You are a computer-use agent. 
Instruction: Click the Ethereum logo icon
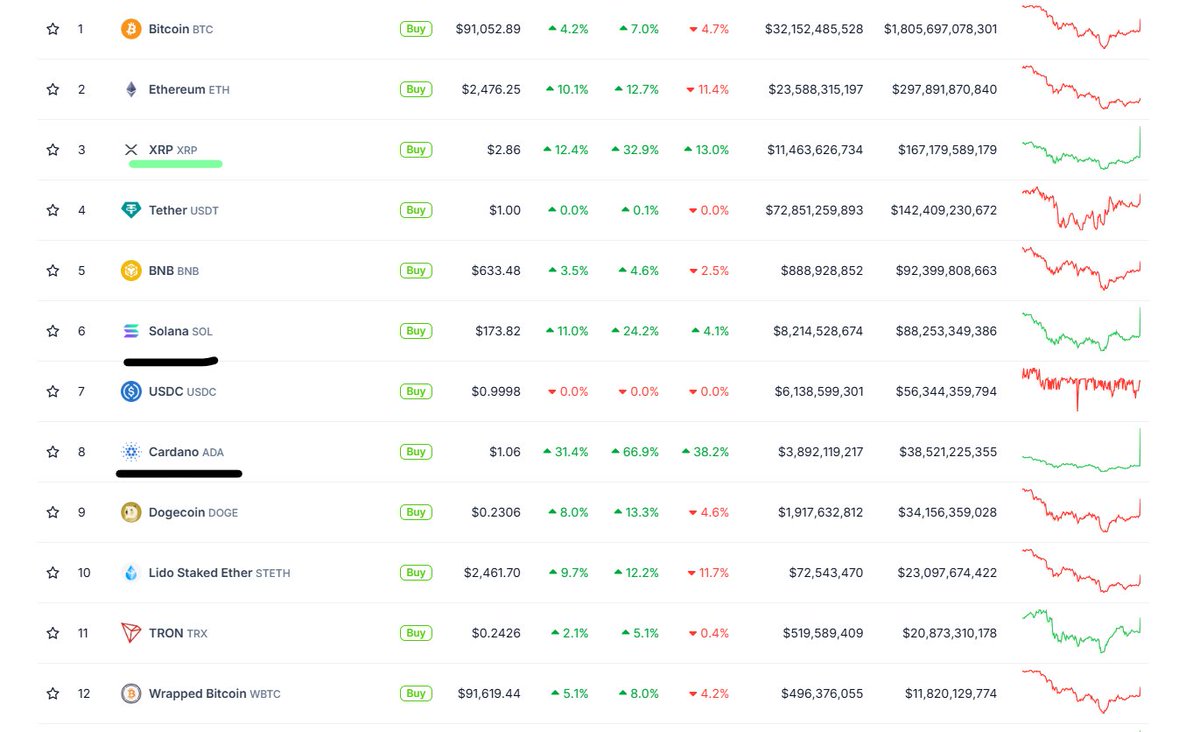pyautogui.click(x=131, y=89)
